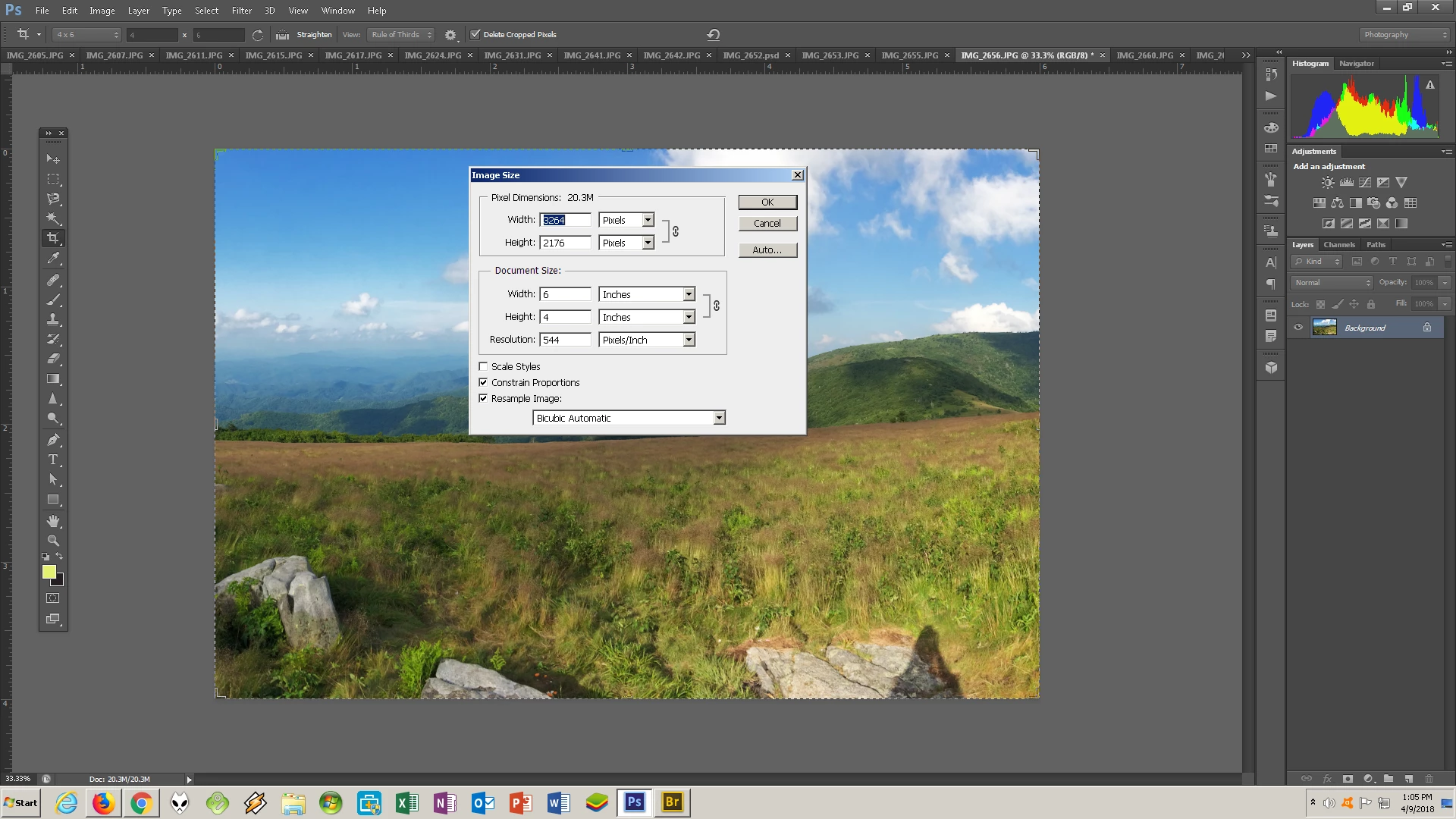
Task: Click the Straighten icon in options bar
Action: coord(283,35)
